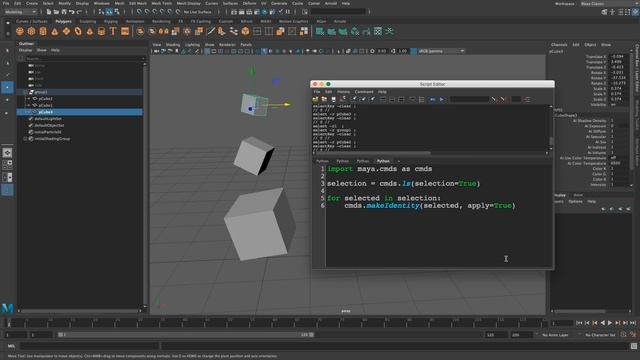Screen dimensions: 640x360
Task: Click the Maya logo in the corner
Action: [x=7, y=308]
